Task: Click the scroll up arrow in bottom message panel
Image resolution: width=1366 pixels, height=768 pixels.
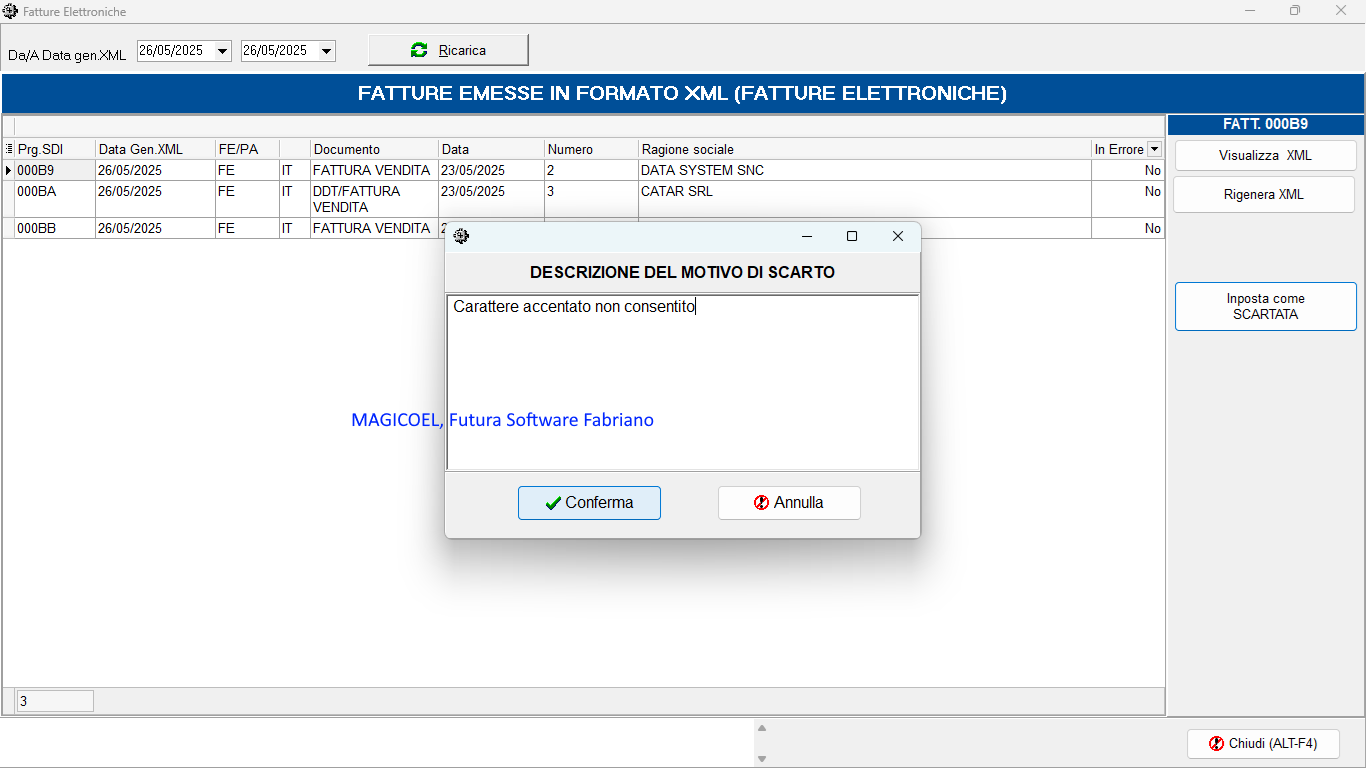Action: point(761,729)
